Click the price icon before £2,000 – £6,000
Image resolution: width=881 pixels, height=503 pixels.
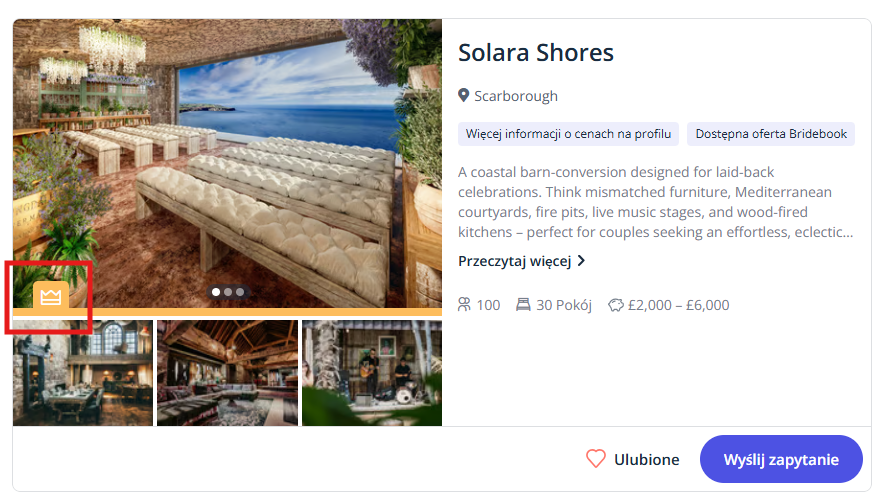616,305
